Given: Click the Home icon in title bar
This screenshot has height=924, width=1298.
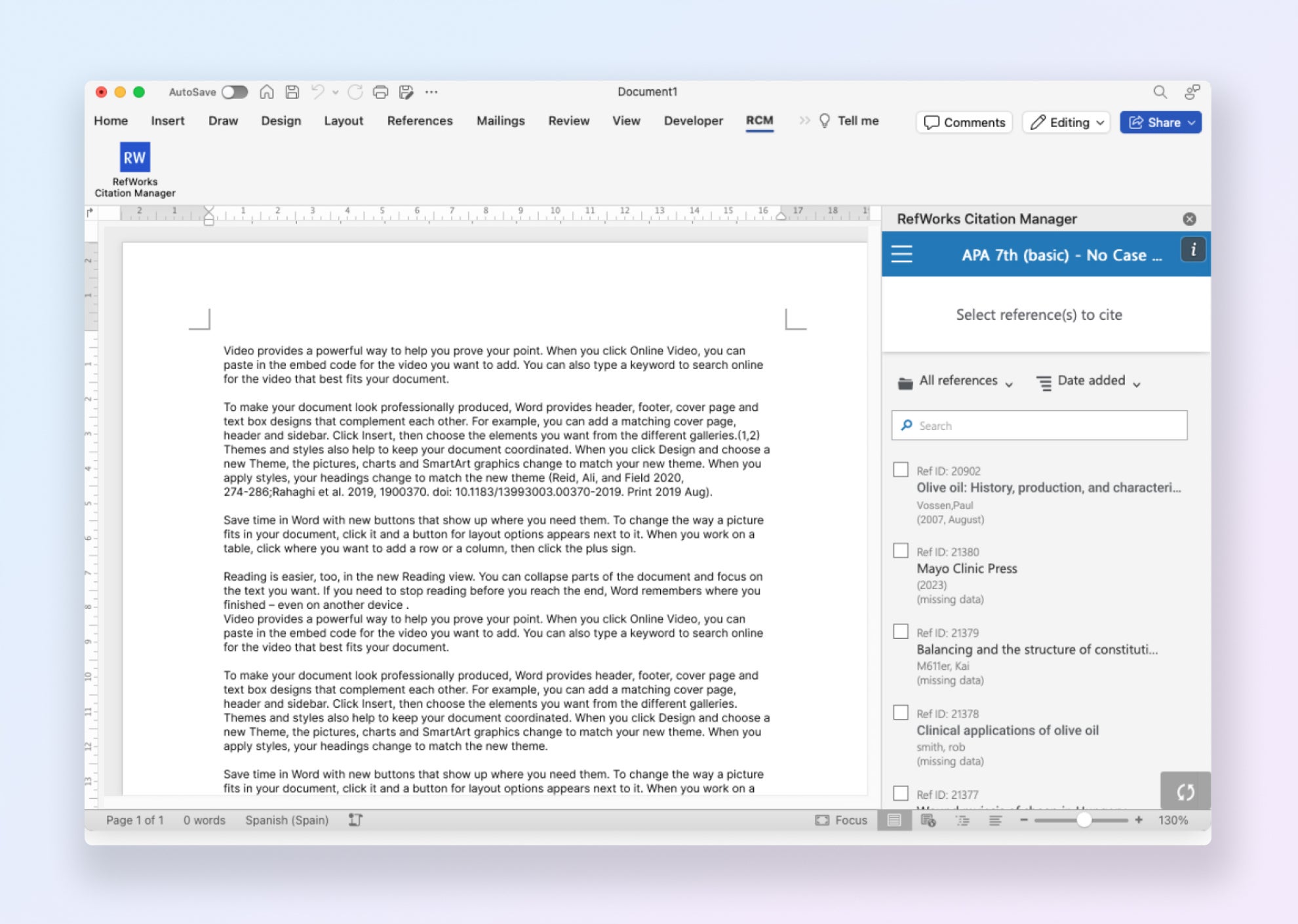Looking at the screenshot, I should pyautogui.click(x=267, y=92).
